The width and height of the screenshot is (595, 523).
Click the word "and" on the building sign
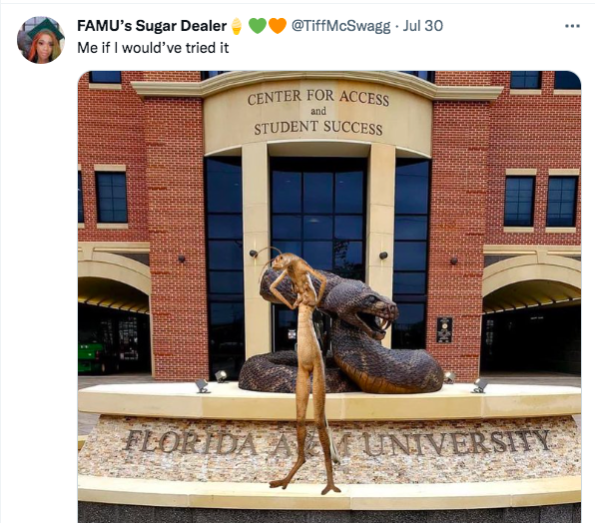[318, 111]
